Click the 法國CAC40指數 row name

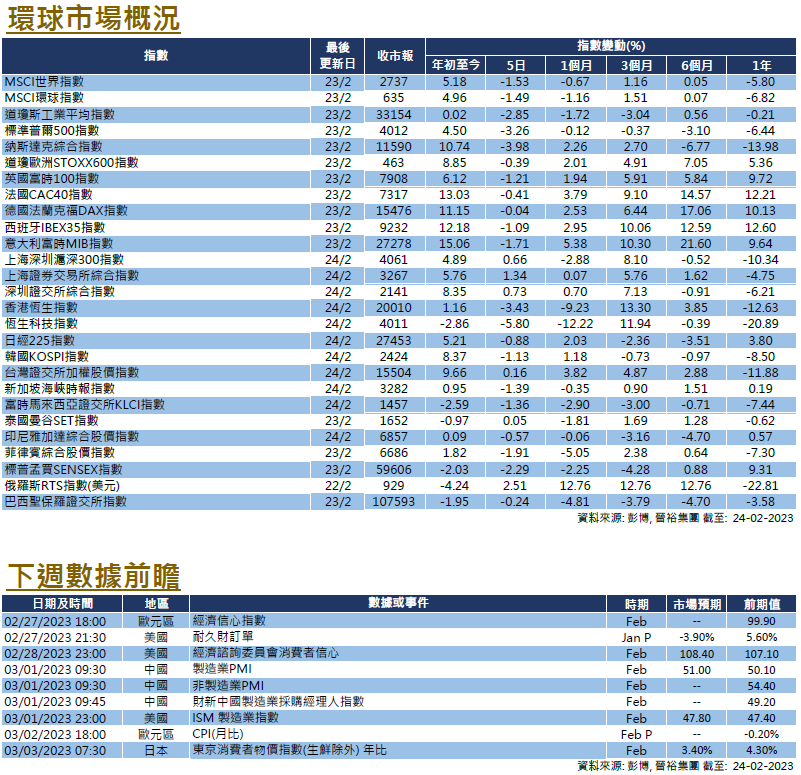[49, 195]
